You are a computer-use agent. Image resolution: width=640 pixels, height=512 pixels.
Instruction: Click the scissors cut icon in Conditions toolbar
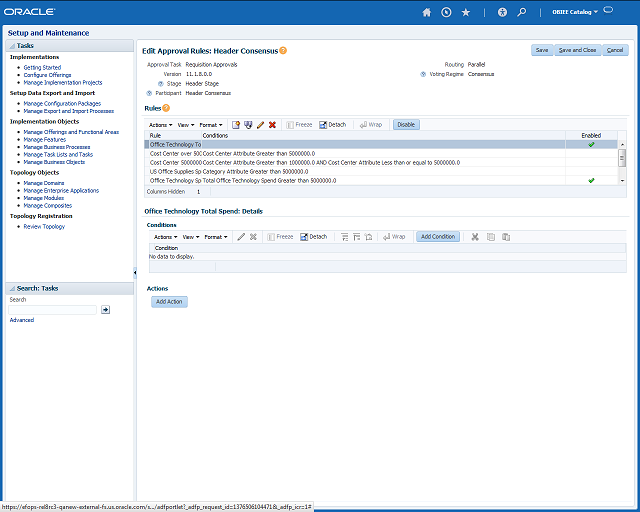(x=475, y=237)
